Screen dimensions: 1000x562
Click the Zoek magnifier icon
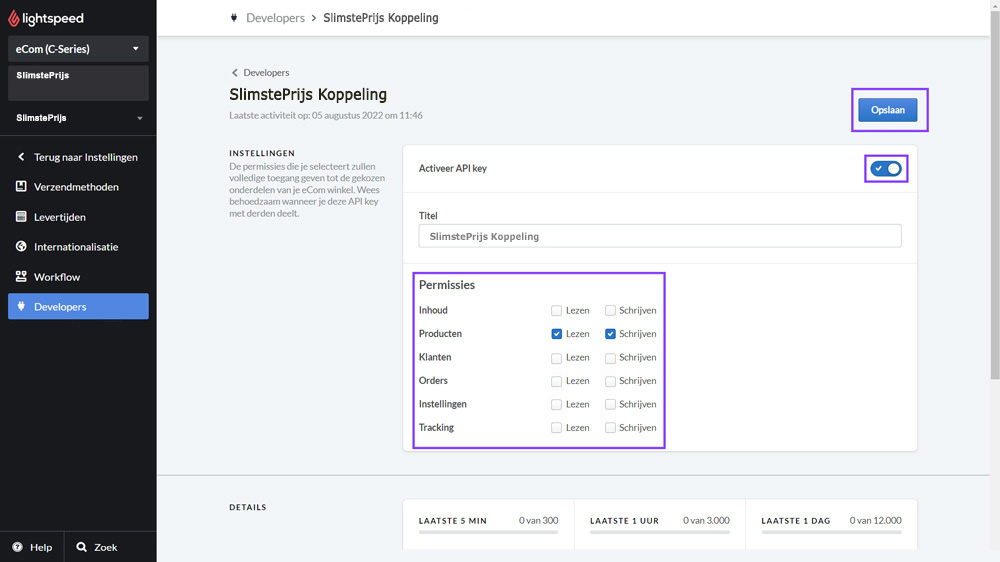(82, 547)
